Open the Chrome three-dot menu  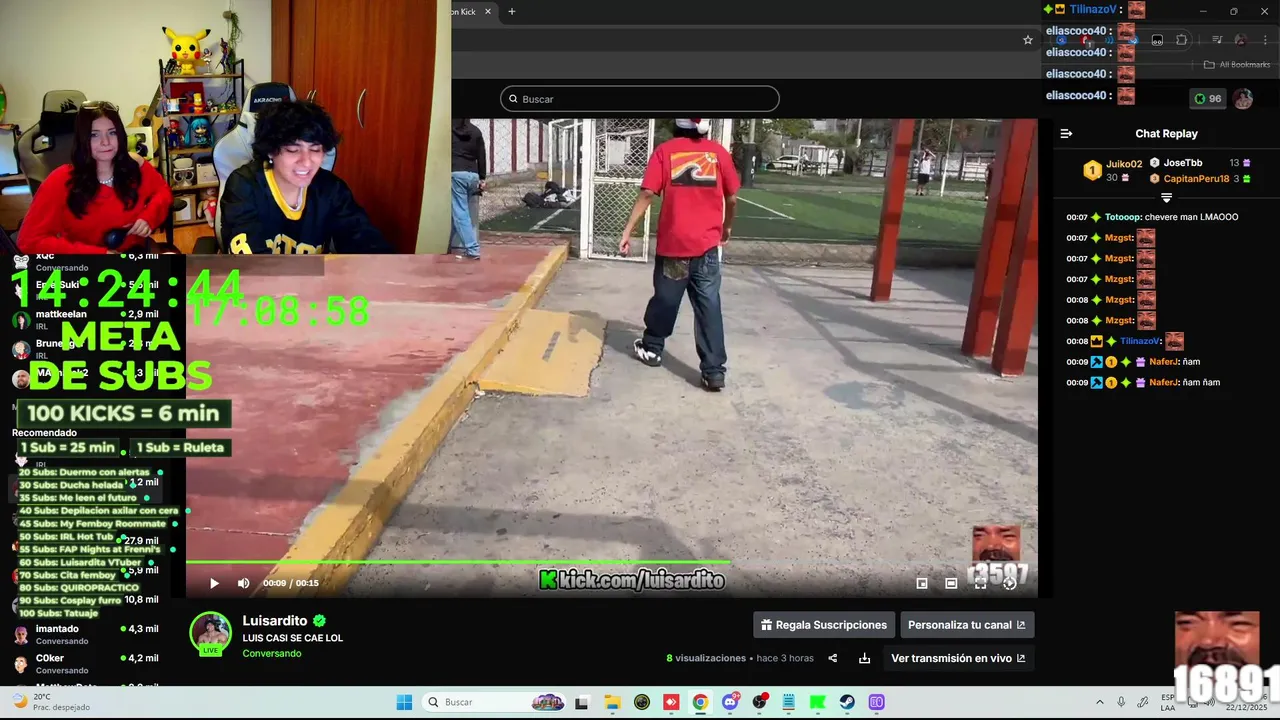click(x=1266, y=40)
